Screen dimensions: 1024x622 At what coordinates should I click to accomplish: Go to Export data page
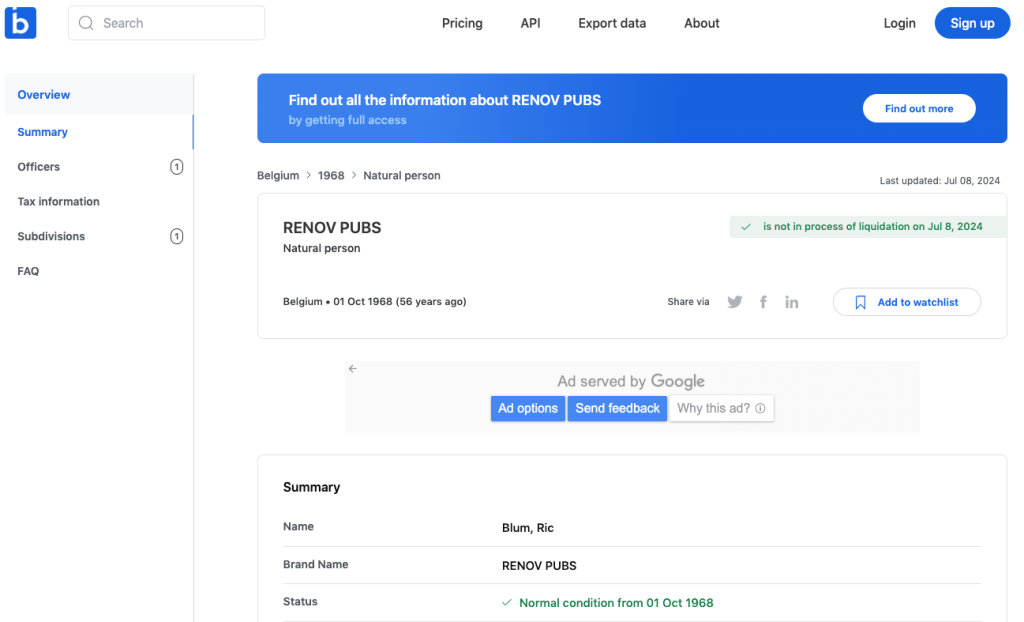point(612,23)
